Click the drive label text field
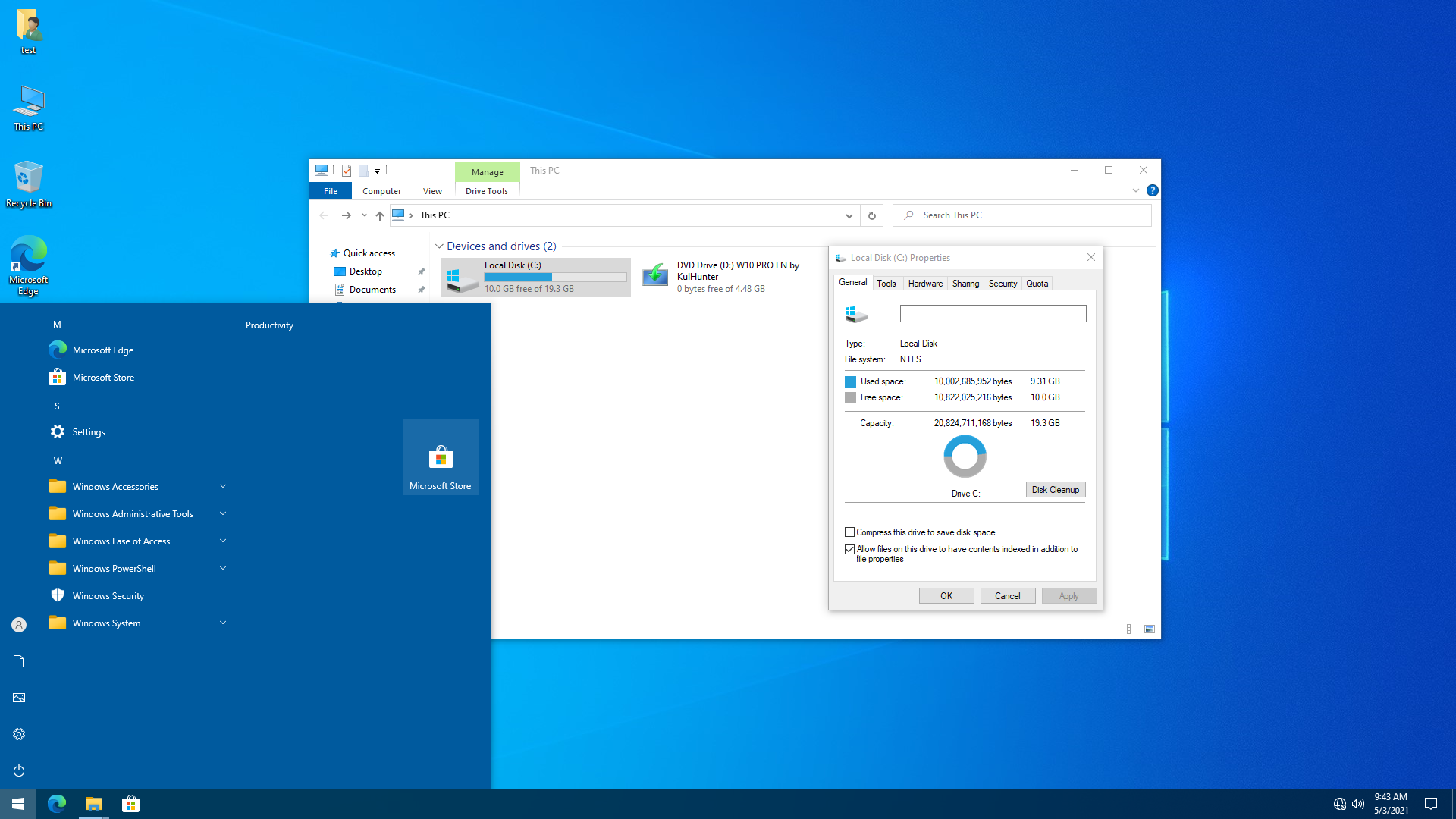Image resolution: width=1456 pixels, height=819 pixels. click(x=993, y=313)
